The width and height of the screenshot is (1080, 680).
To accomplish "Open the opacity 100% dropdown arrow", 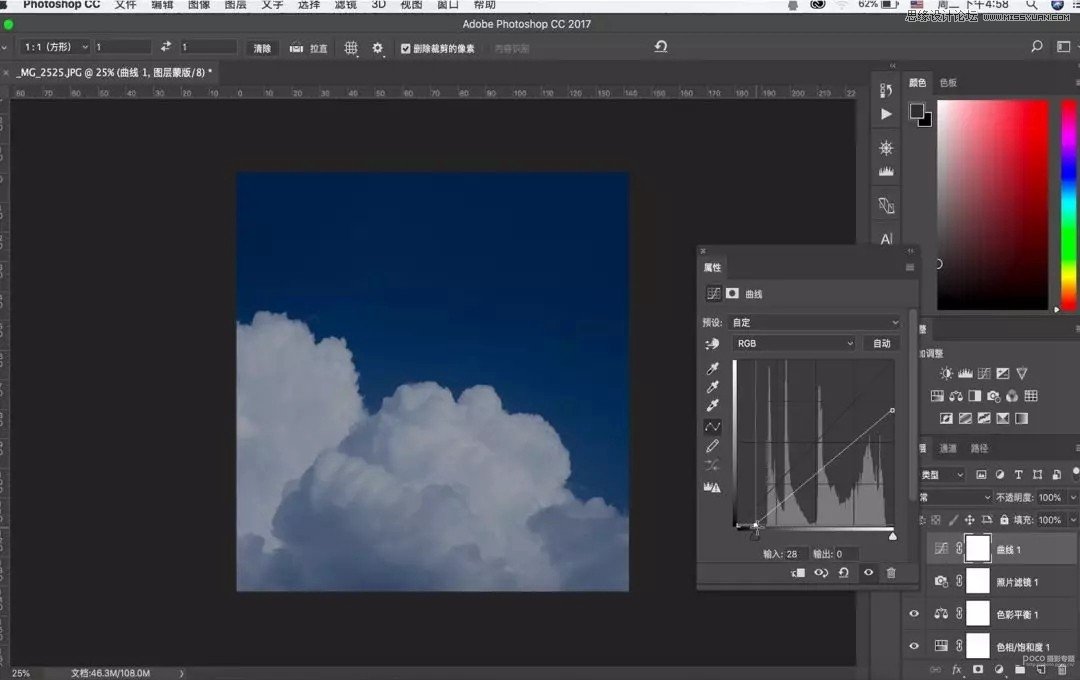I will pos(1072,497).
